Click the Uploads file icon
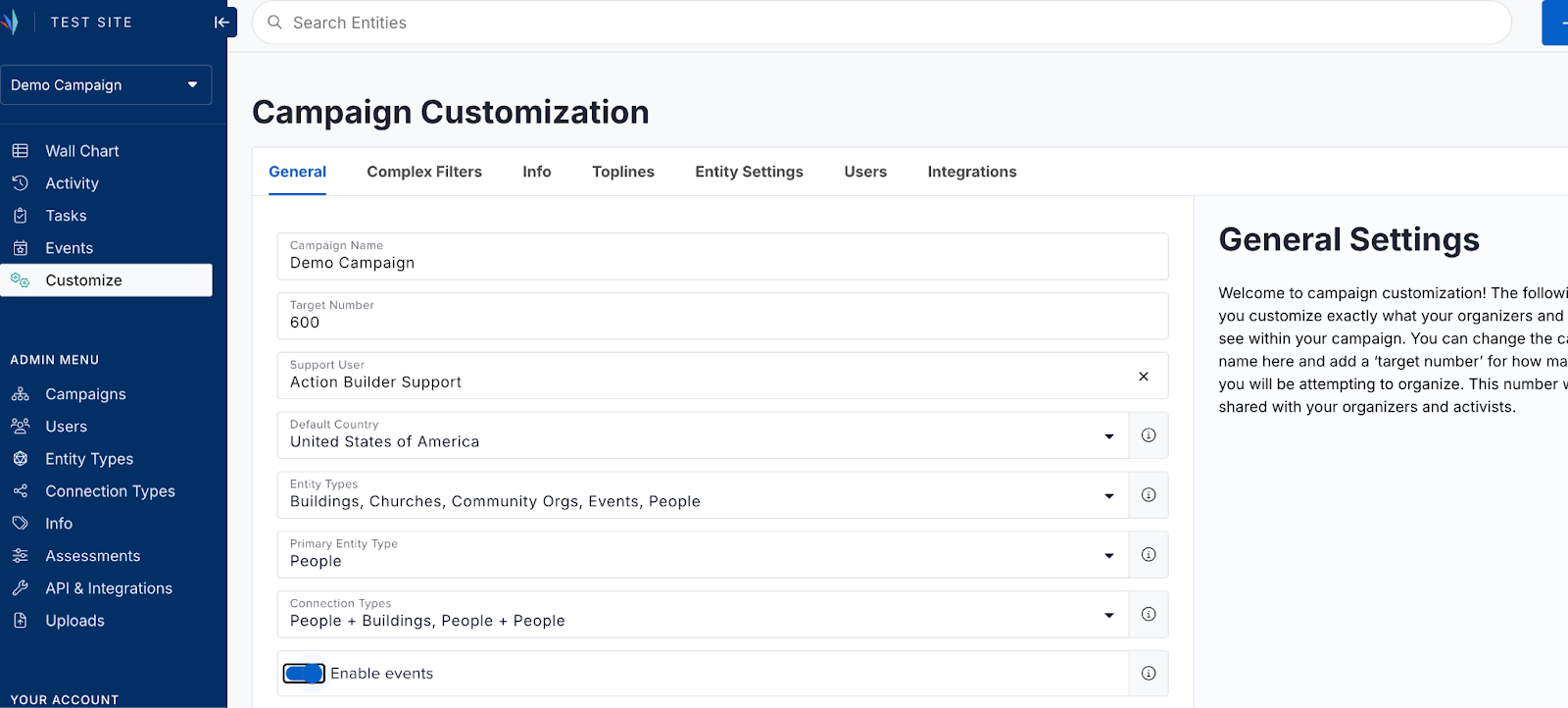The width and height of the screenshot is (1568, 708). [x=20, y=621]
